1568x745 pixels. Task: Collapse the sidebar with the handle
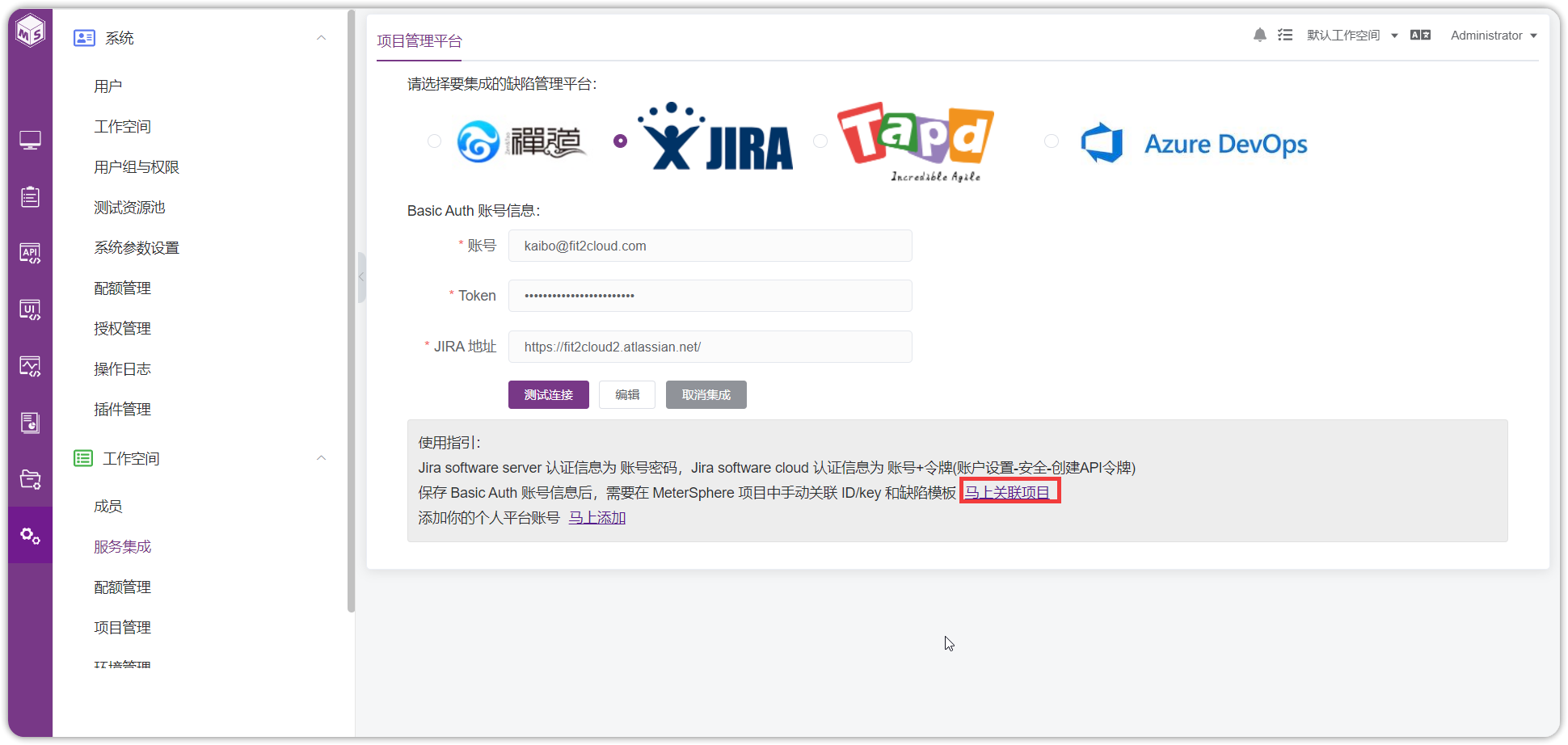[361, 277]
